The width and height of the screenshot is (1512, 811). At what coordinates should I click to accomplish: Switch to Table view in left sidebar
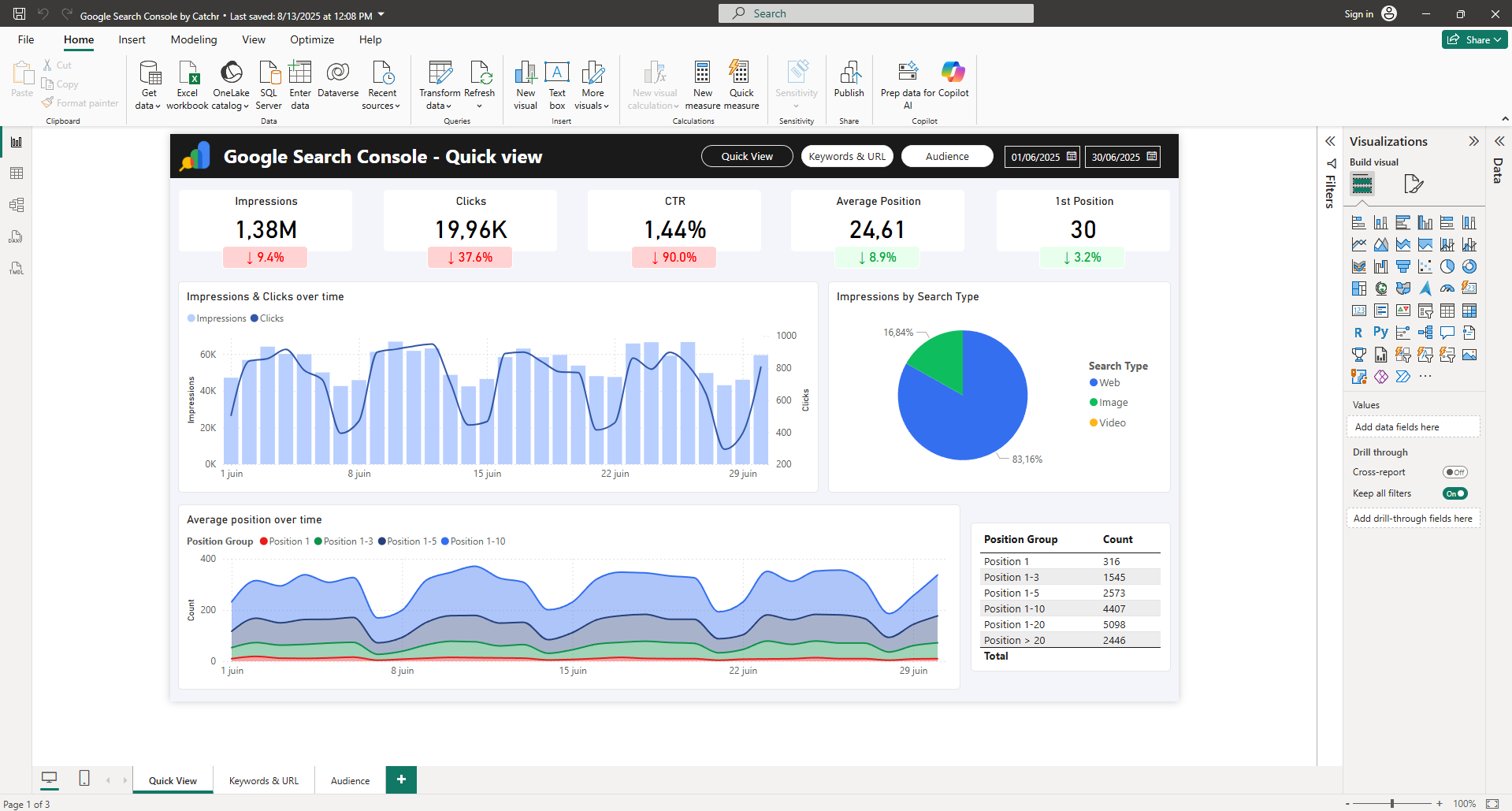click(17, 173)
